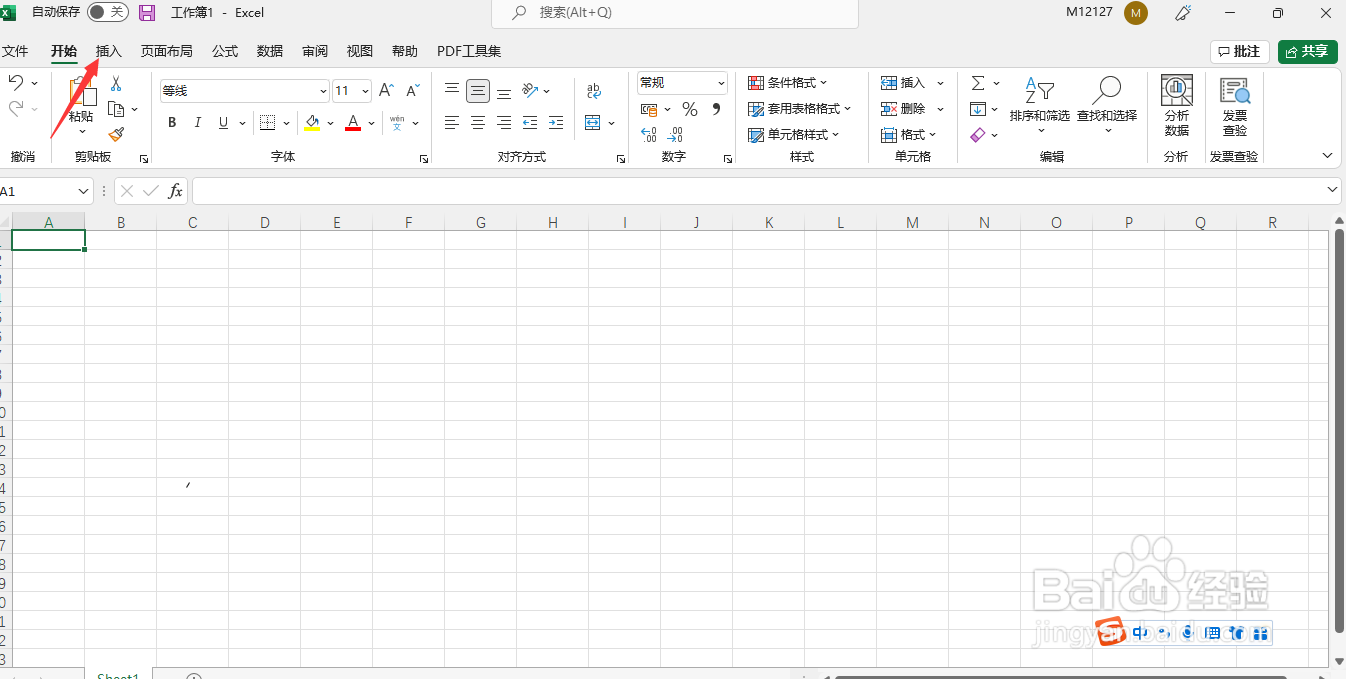Viewport: 1346px width, 679px height.
Task: Toggle the AutoSave switch
Action: 108,12
